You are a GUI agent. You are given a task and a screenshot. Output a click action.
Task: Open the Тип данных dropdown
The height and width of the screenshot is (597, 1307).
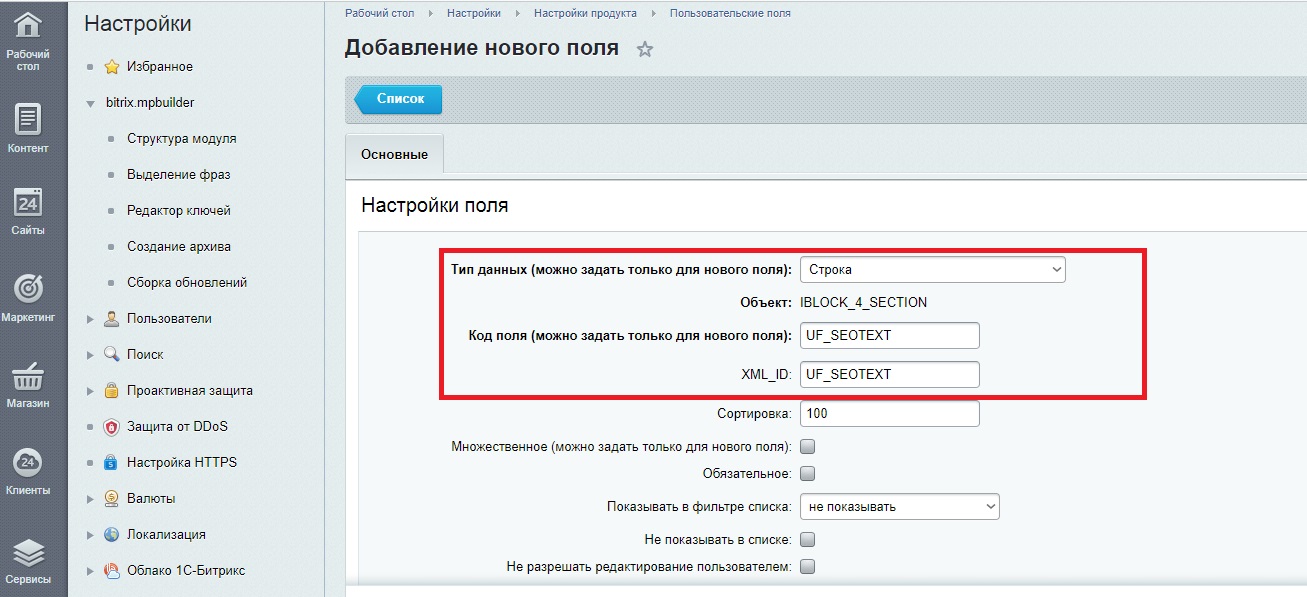932,270
